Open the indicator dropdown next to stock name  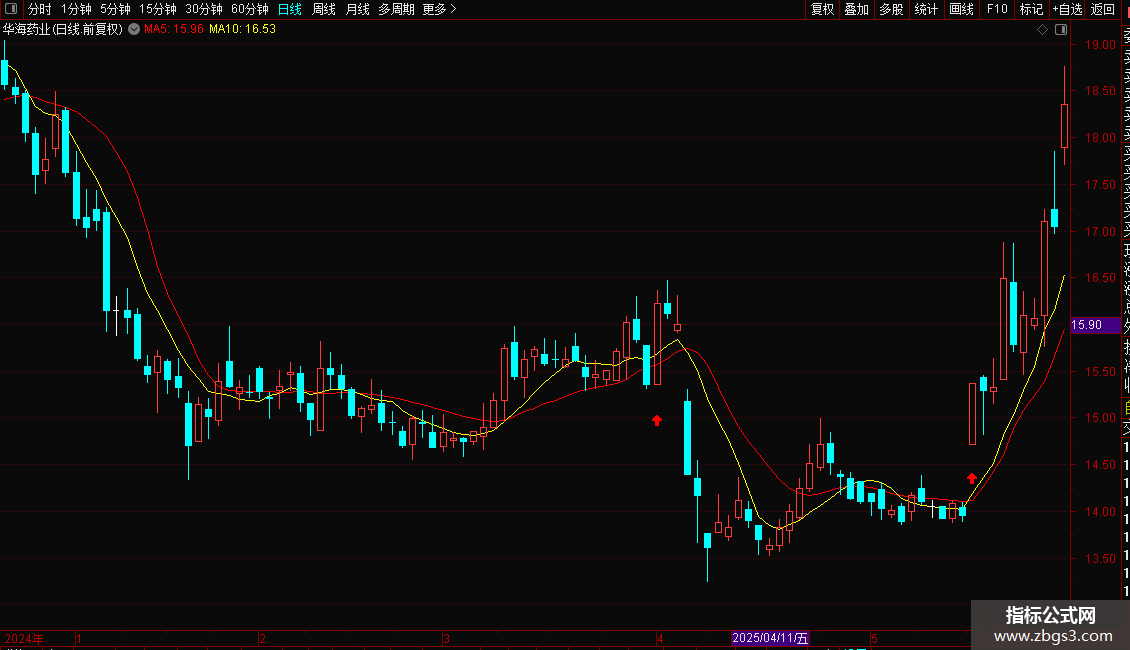tap(134, 29)
